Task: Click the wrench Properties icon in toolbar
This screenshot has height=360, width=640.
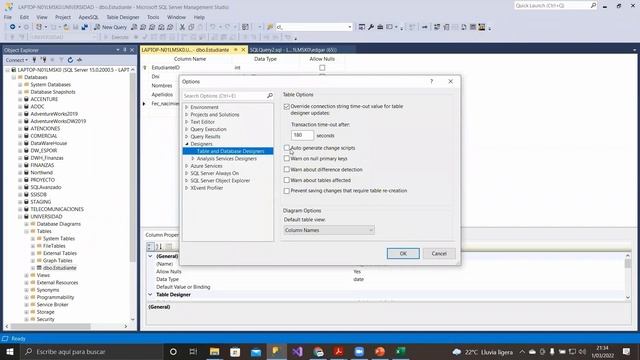Action: (x=371, y=27)
